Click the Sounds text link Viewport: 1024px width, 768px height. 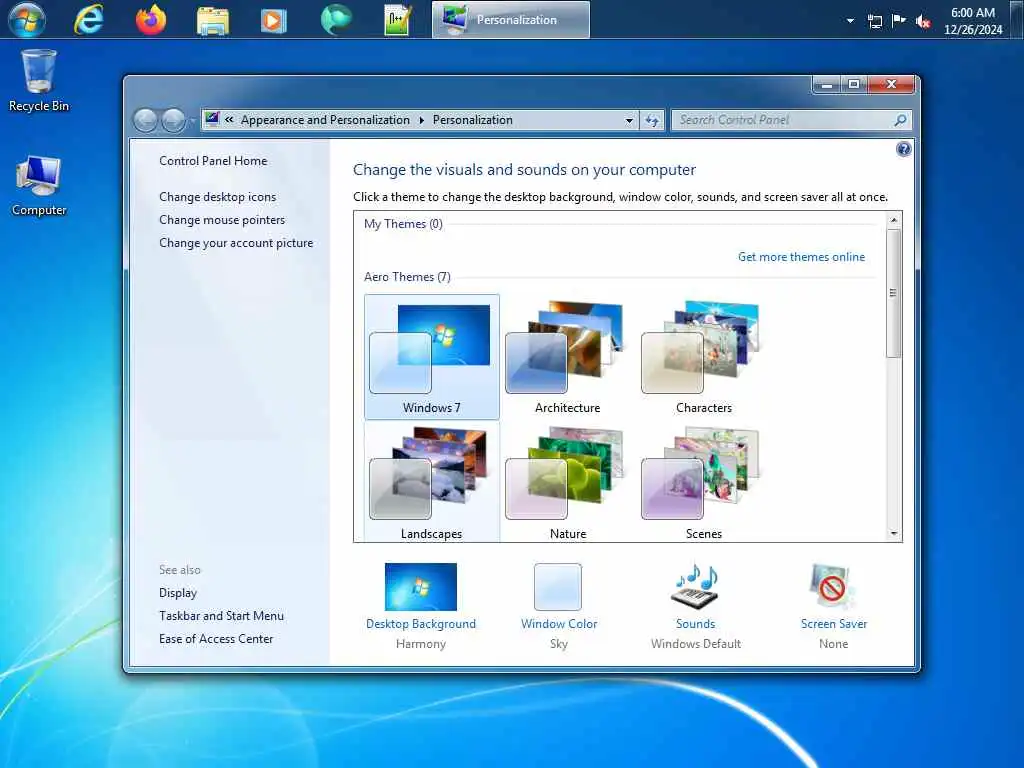[x=695, y=624]
